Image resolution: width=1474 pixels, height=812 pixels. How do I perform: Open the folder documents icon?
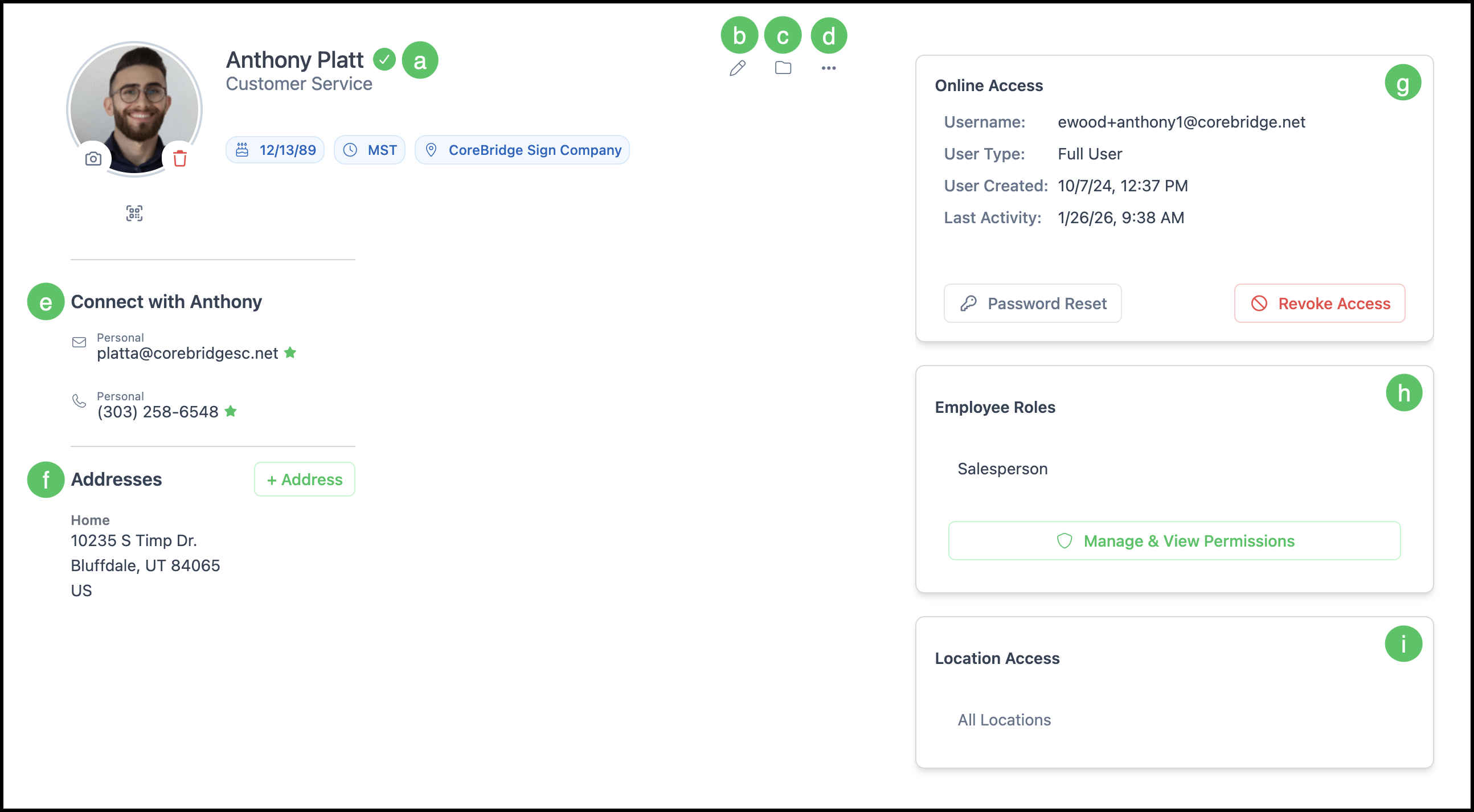783,68
